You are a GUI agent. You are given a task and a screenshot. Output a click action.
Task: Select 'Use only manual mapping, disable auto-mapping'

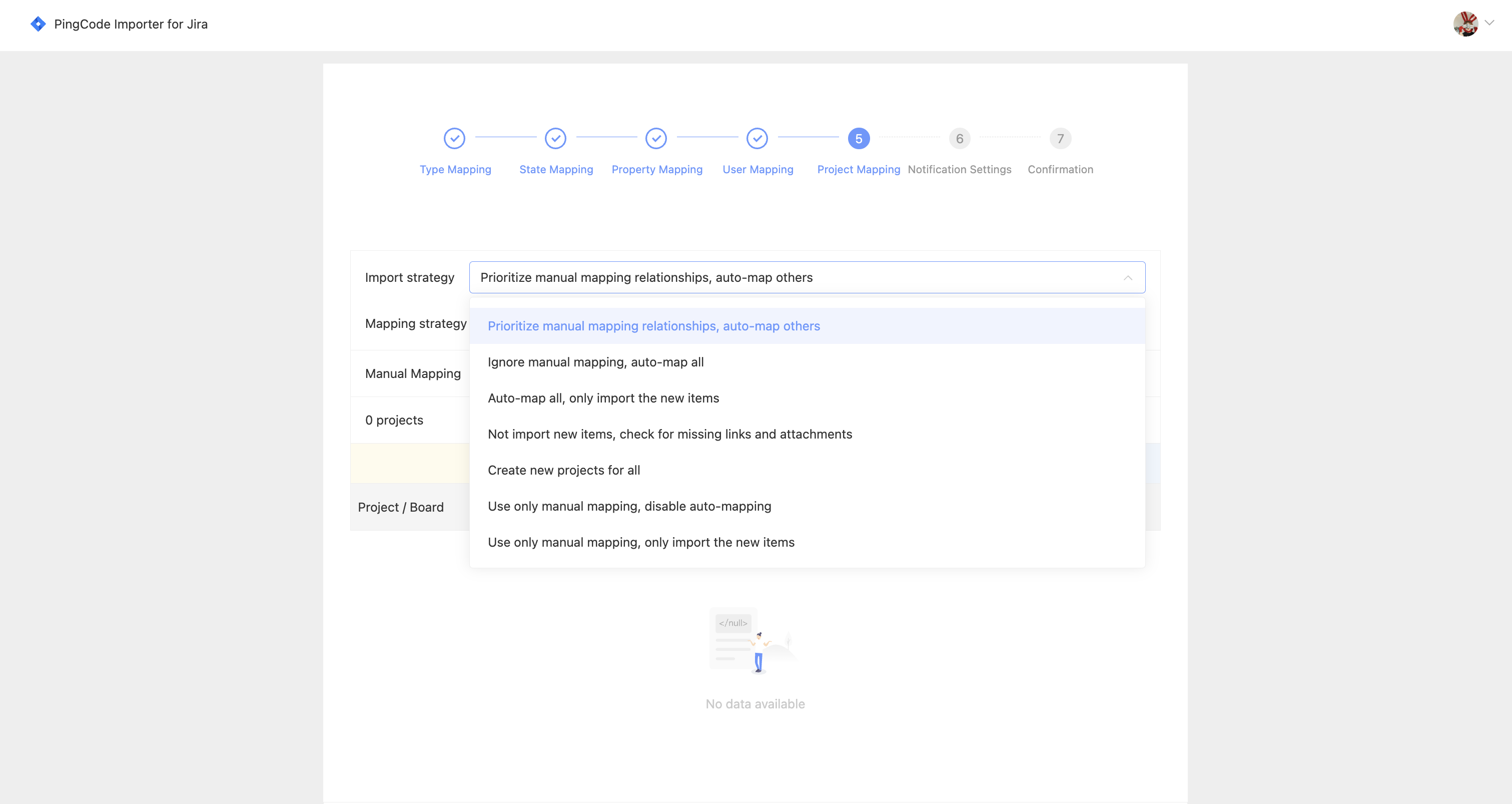coord(629,506)
